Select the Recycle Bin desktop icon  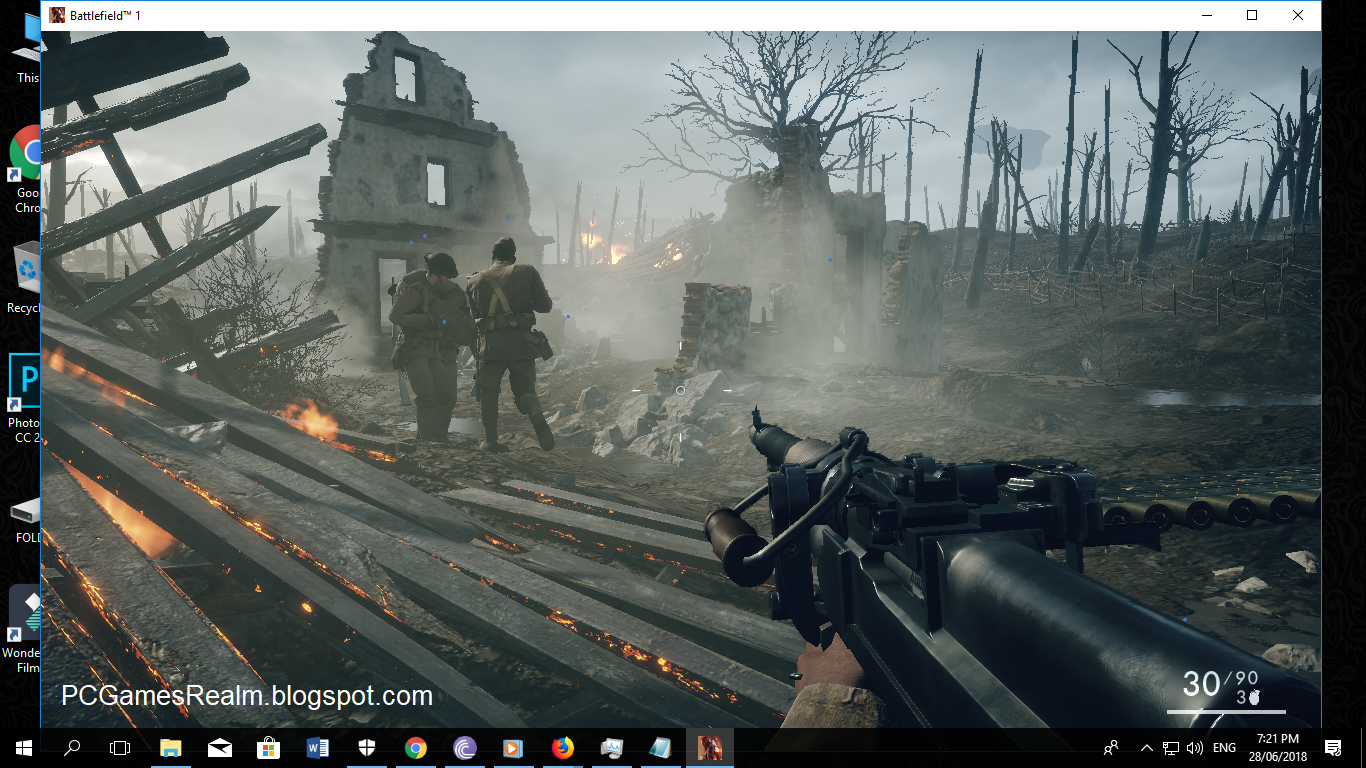click(25, 278)
